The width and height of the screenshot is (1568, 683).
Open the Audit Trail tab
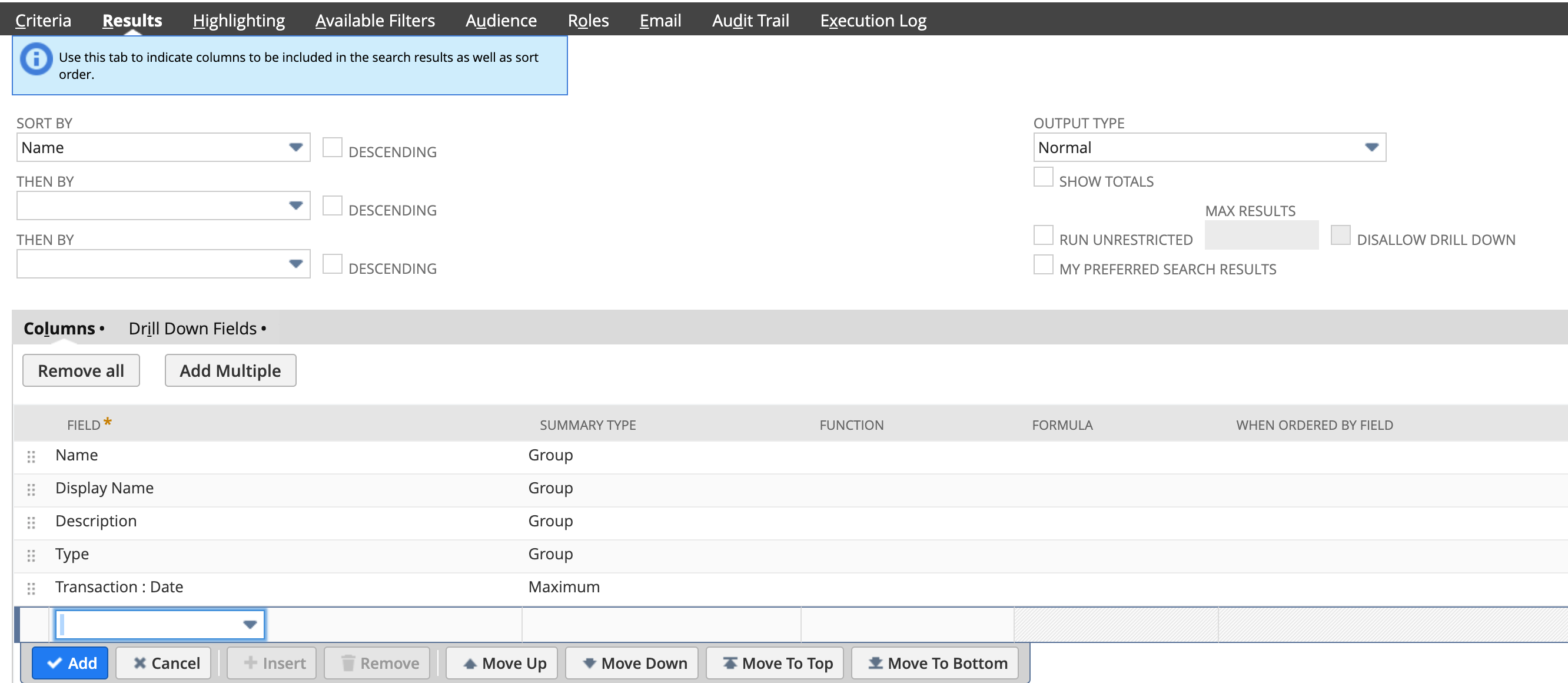[x=750, y=20]
